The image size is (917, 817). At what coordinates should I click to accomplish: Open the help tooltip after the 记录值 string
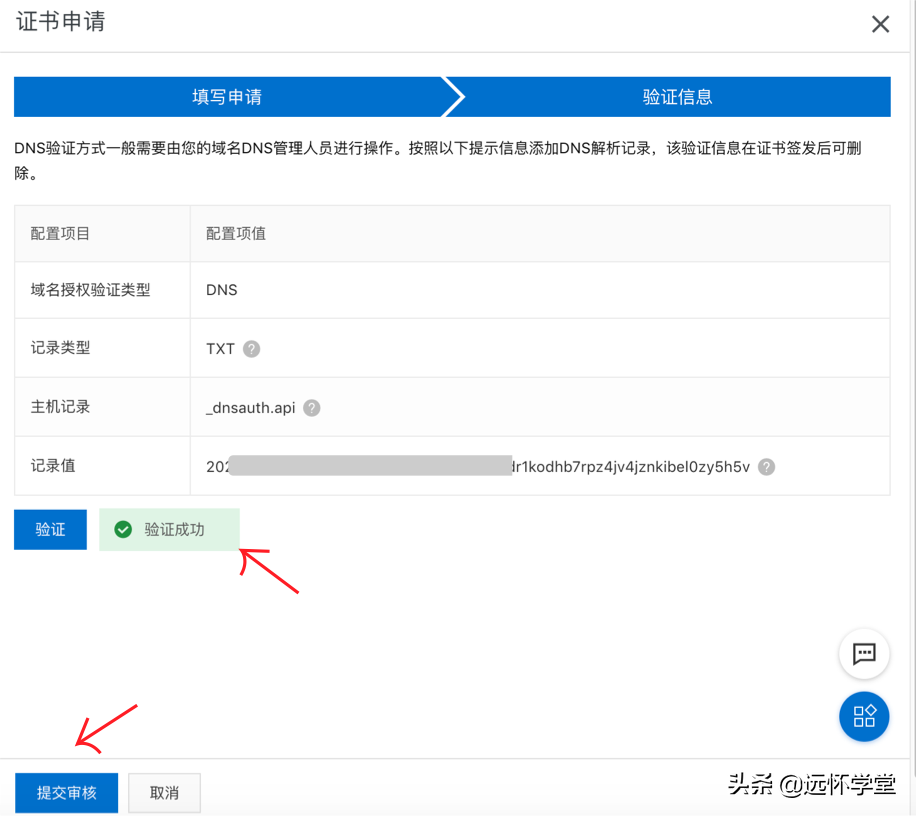point(767,467)
